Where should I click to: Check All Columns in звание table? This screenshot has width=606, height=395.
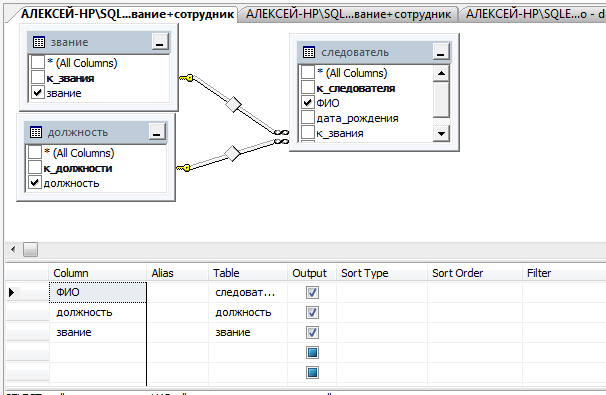tap(37, 62)
